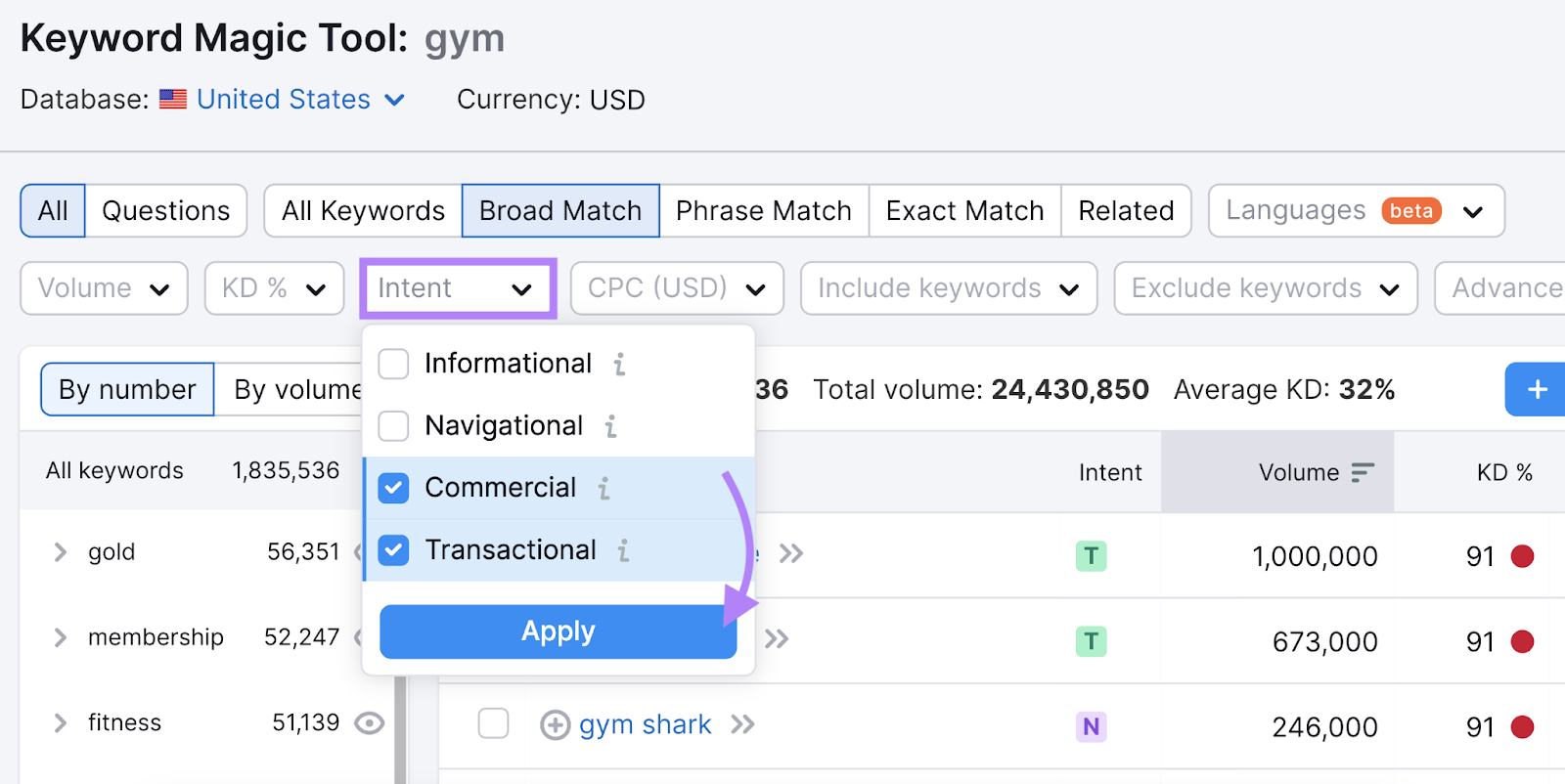Switch to the Phrase Match tab

pos(763,211)
